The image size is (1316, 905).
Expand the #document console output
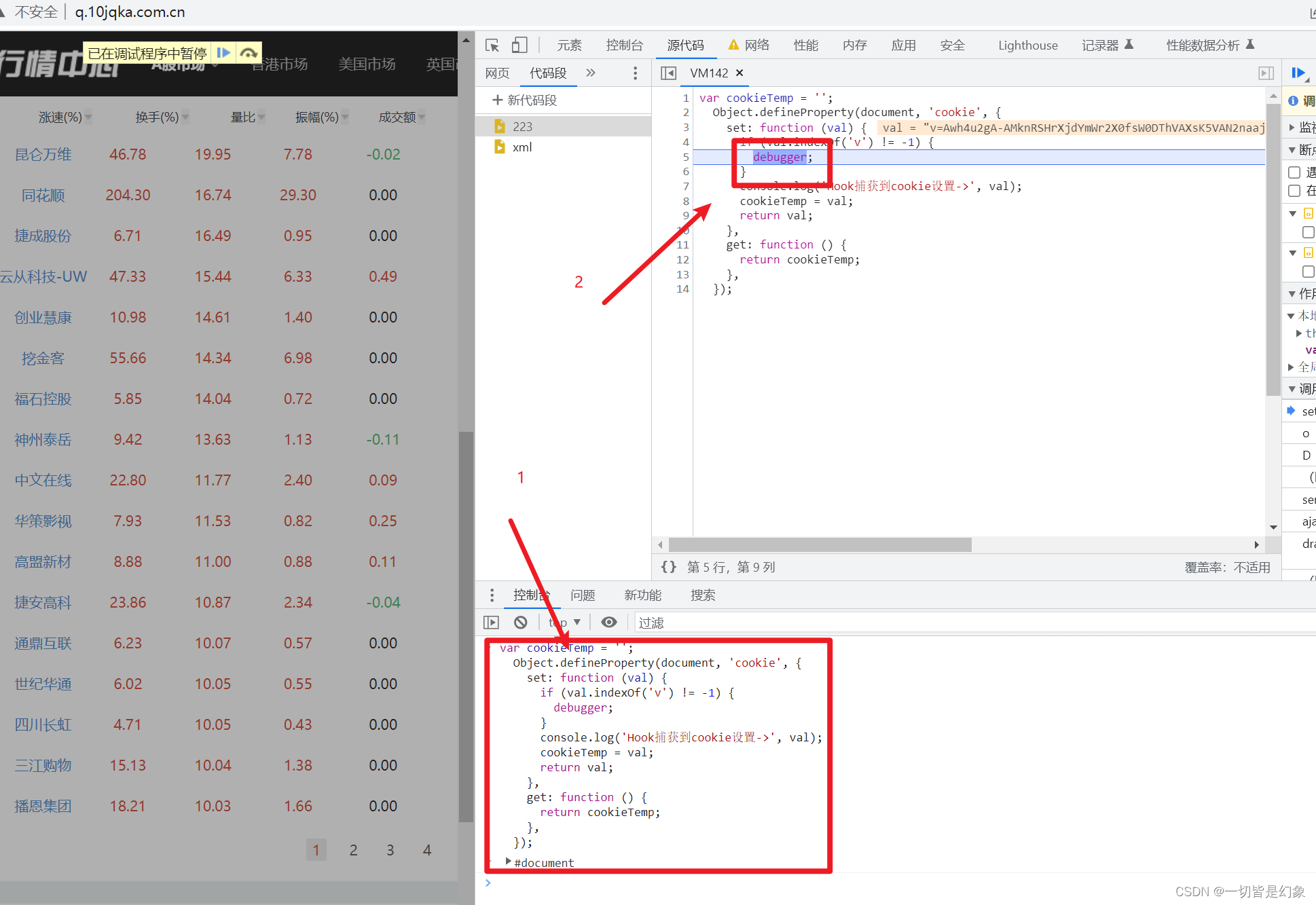508,862
